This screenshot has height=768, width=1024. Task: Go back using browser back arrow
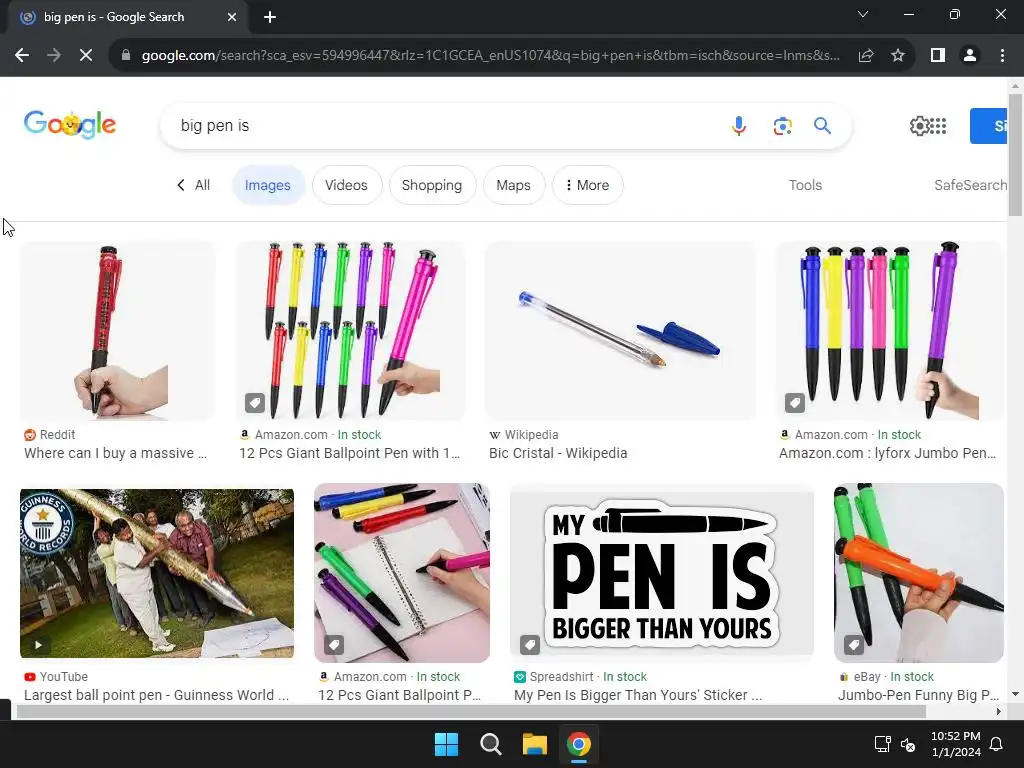click(22, 56)
